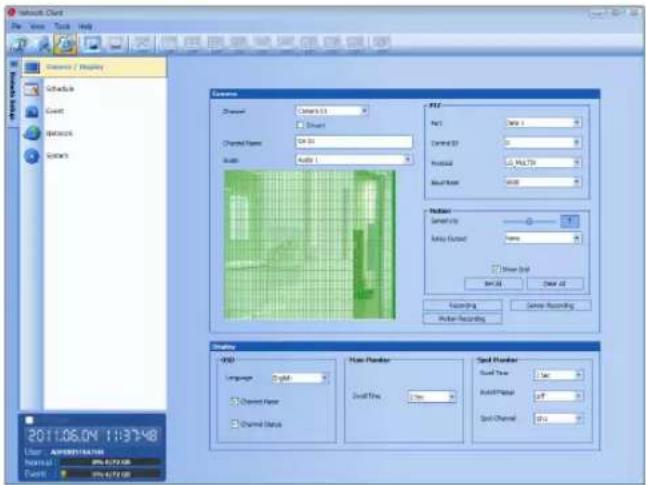Open the PTZ Baud Rate dropdown
646x485 pixels.
543,182
